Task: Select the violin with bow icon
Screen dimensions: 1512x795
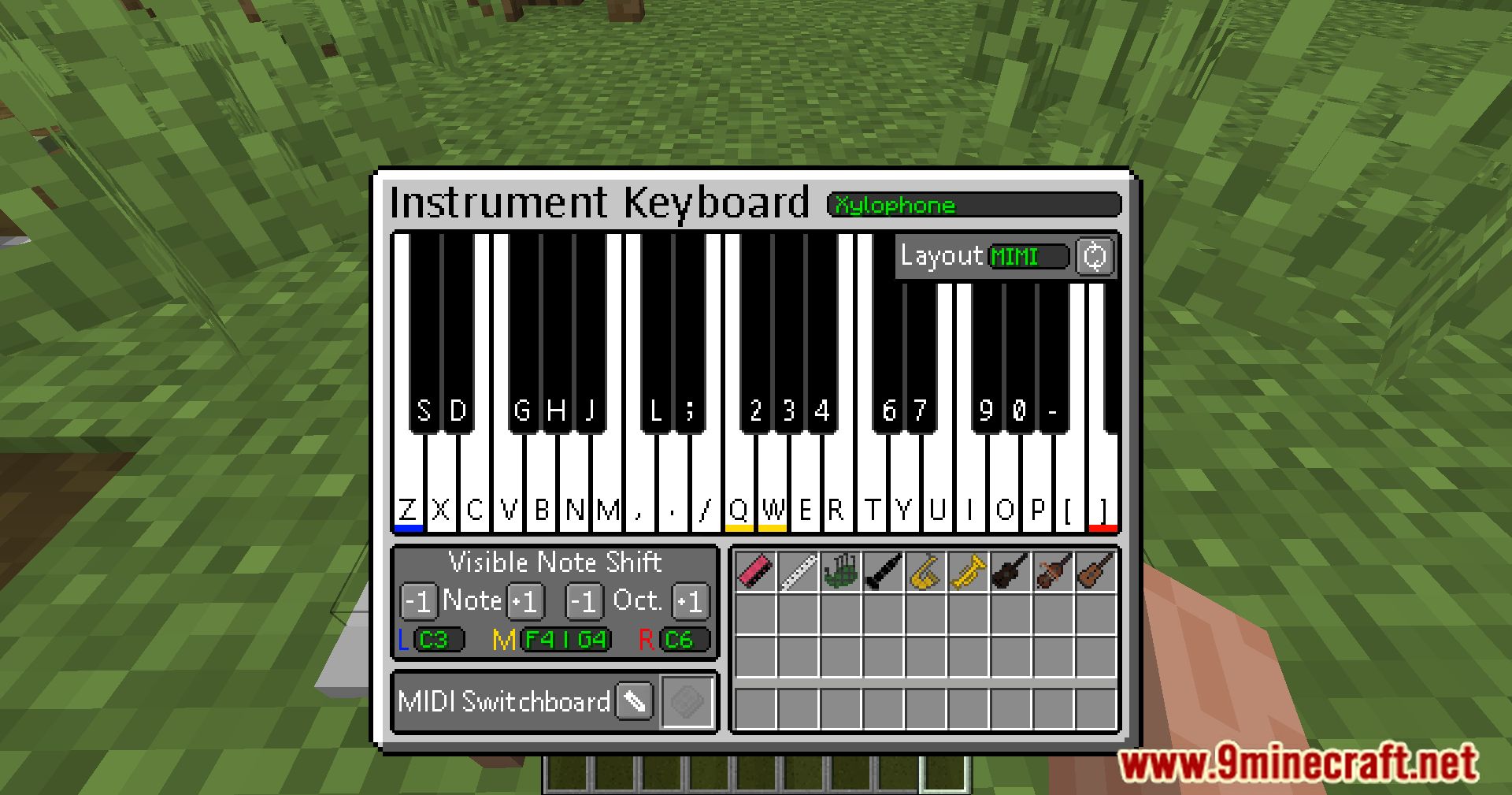Action: pyautogui.click(x=1053, y=571)
